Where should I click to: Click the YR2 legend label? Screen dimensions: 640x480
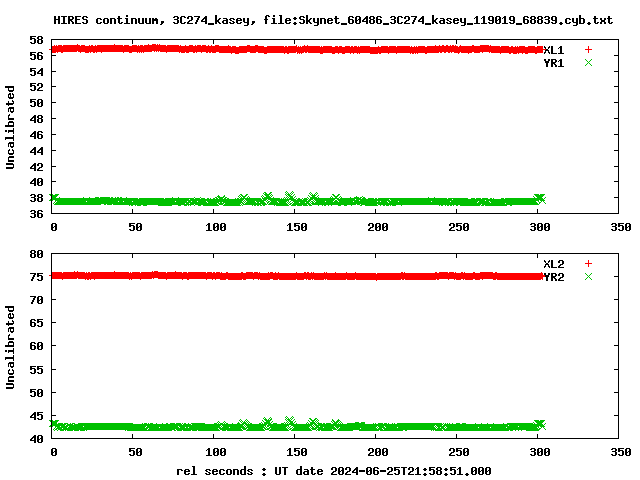tap(554, 277)
